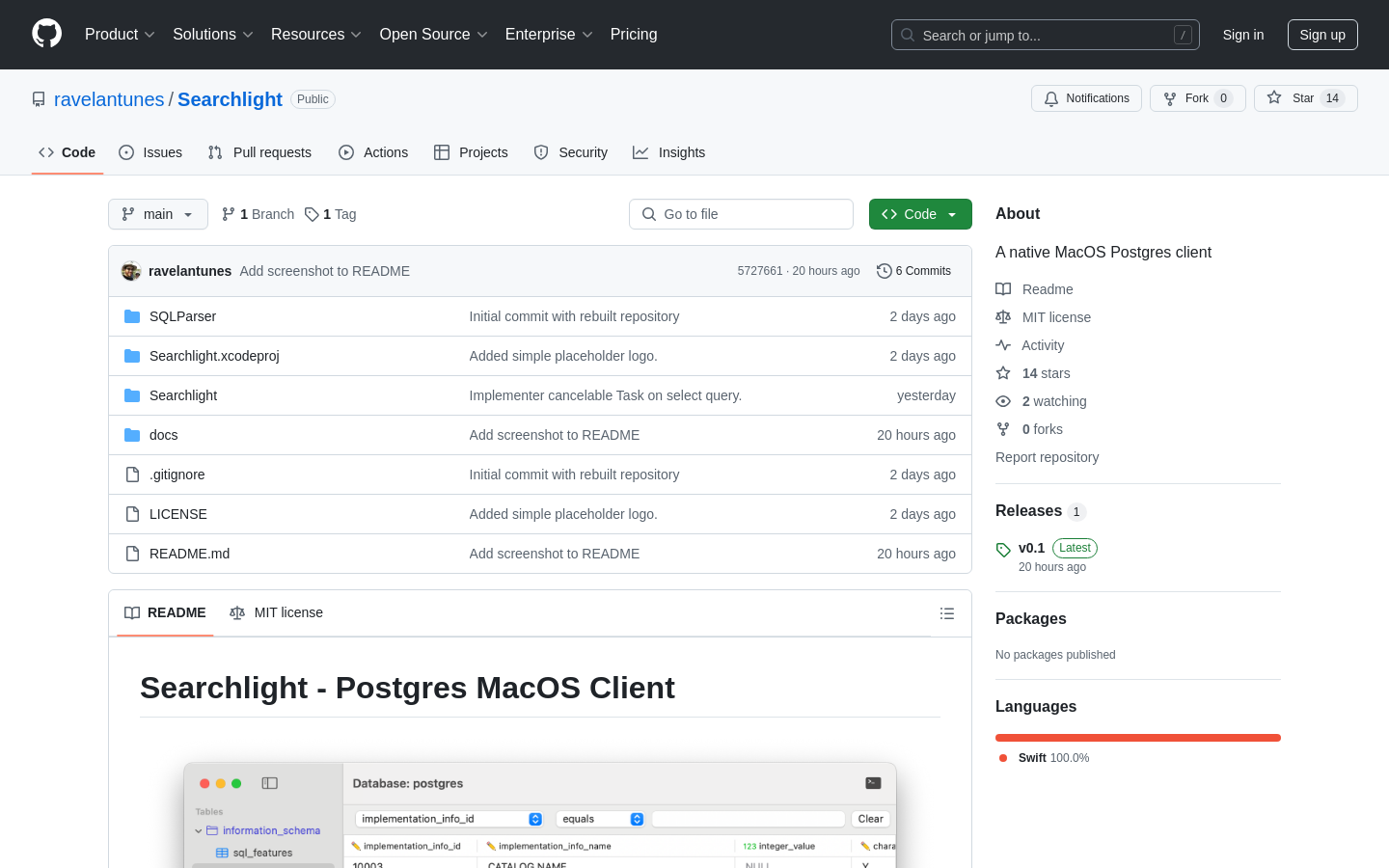
Task: Open ravelantunes user profile link
Action: (109, 99)
